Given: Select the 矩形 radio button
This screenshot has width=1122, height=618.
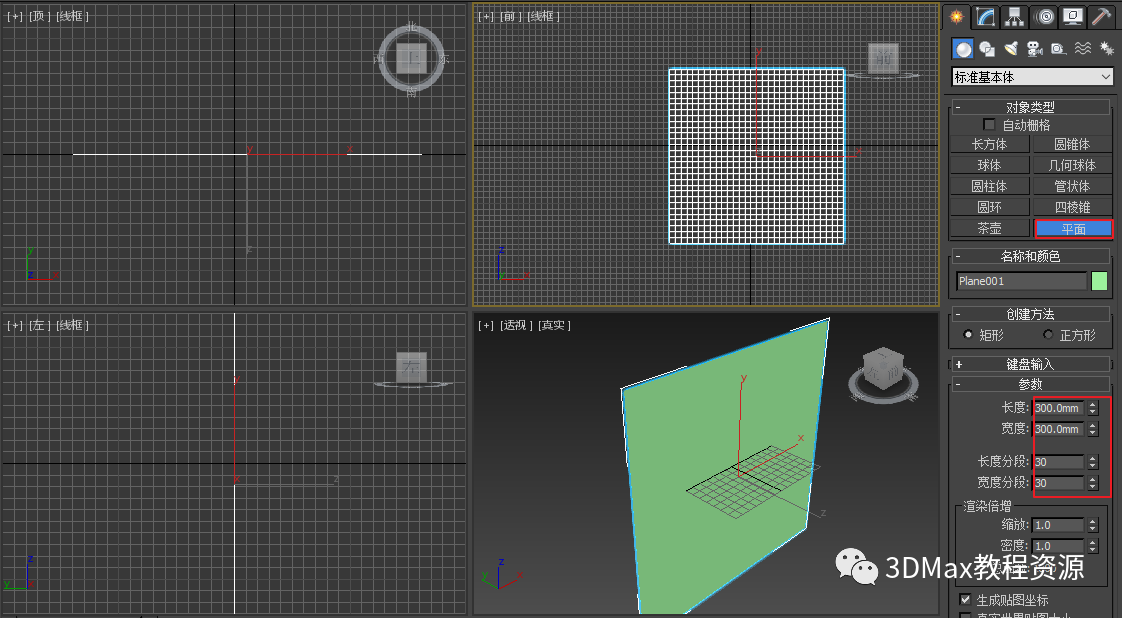Looking at the screenshot, I should click(968, 334).
